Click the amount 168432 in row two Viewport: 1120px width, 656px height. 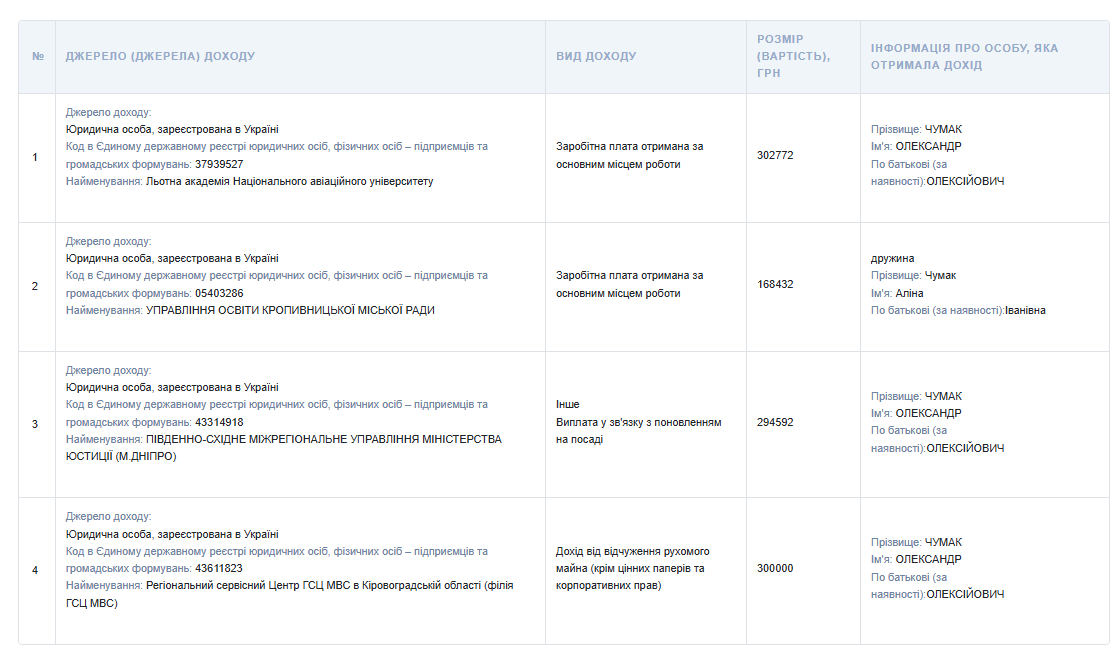tap(775, 284)
